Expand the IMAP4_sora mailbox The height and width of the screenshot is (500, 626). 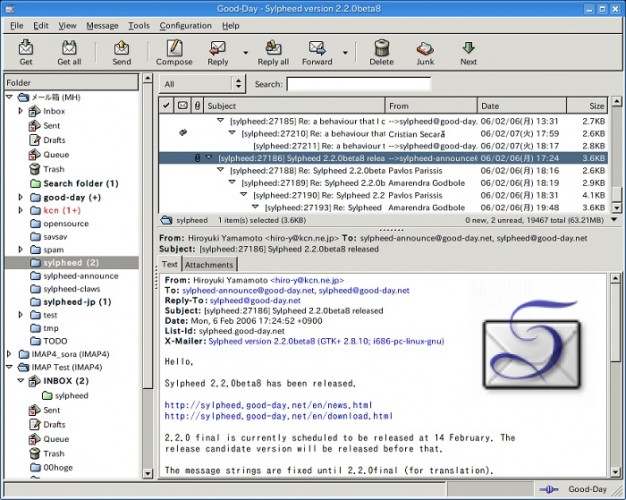pos(9,353)
